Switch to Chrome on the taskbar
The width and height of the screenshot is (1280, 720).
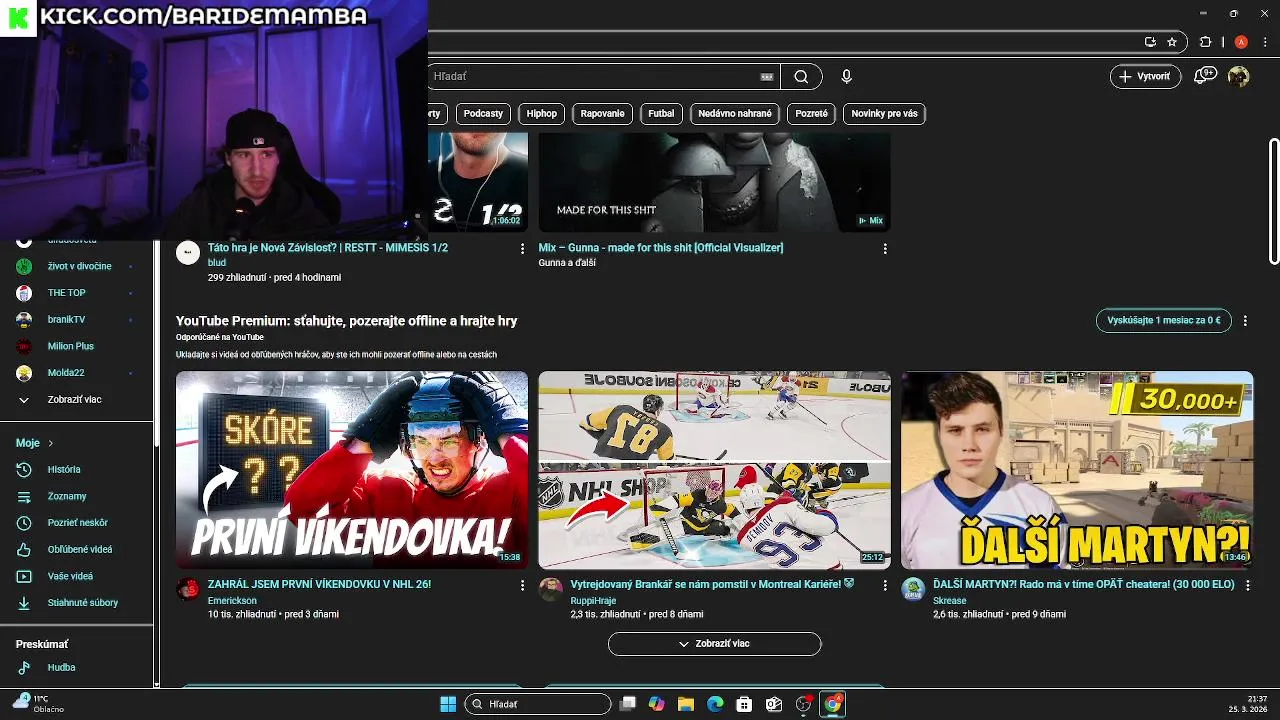pos(832,704)
